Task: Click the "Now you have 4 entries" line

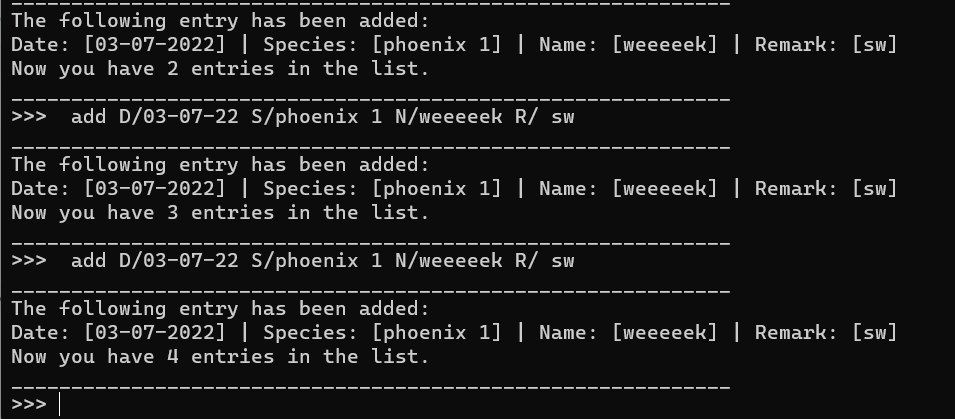Action: click(220, 356)
